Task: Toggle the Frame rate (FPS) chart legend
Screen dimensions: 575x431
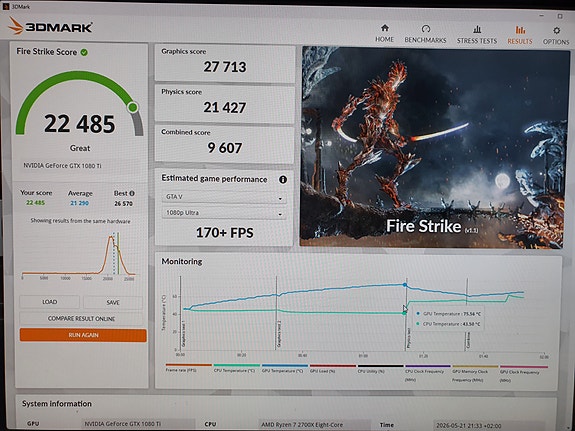Action: click(188, 368)
